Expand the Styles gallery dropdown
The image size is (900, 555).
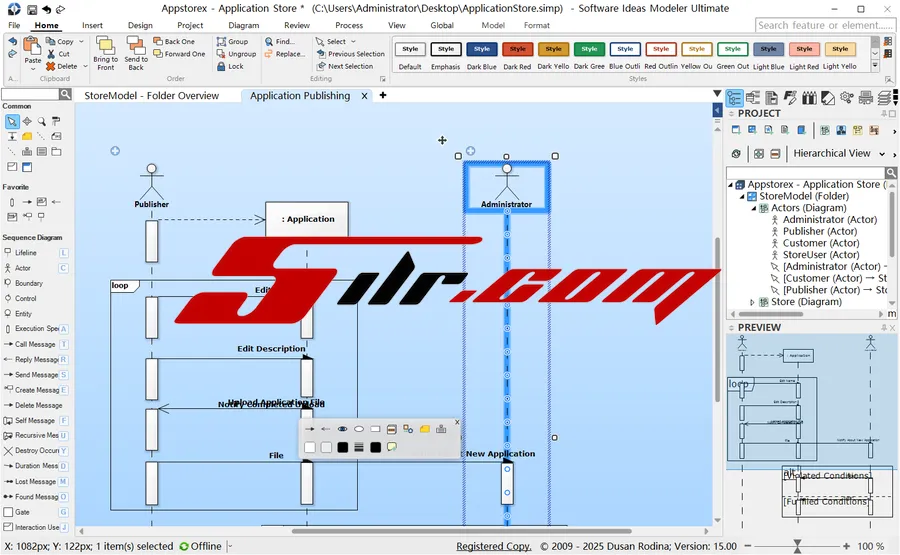coord(875,66)
